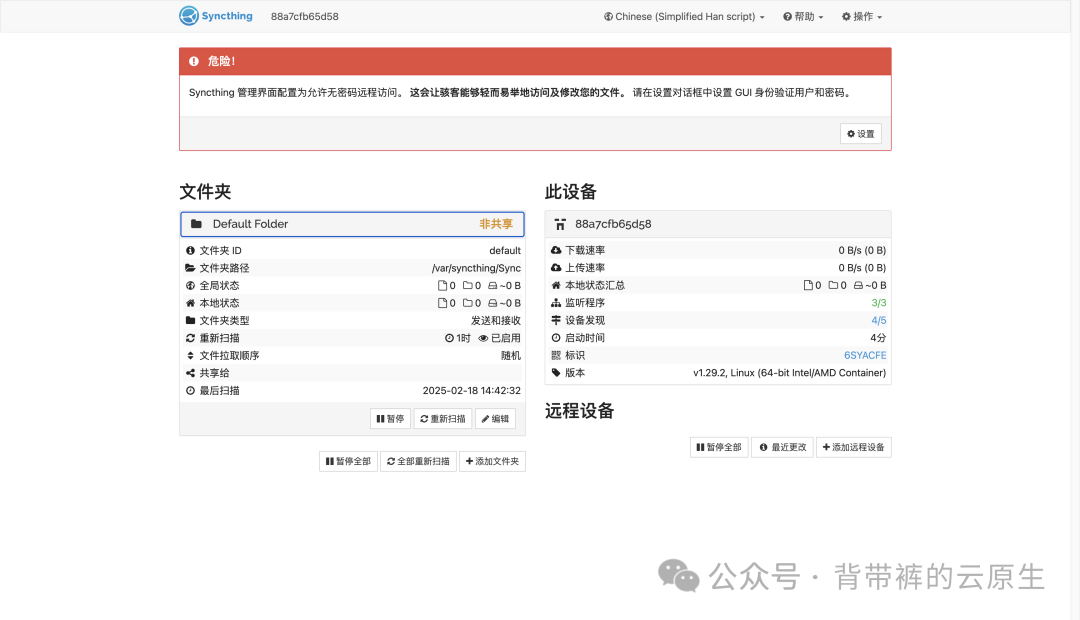Click the folder icon beside Default Folder

[x=196, y=224]
